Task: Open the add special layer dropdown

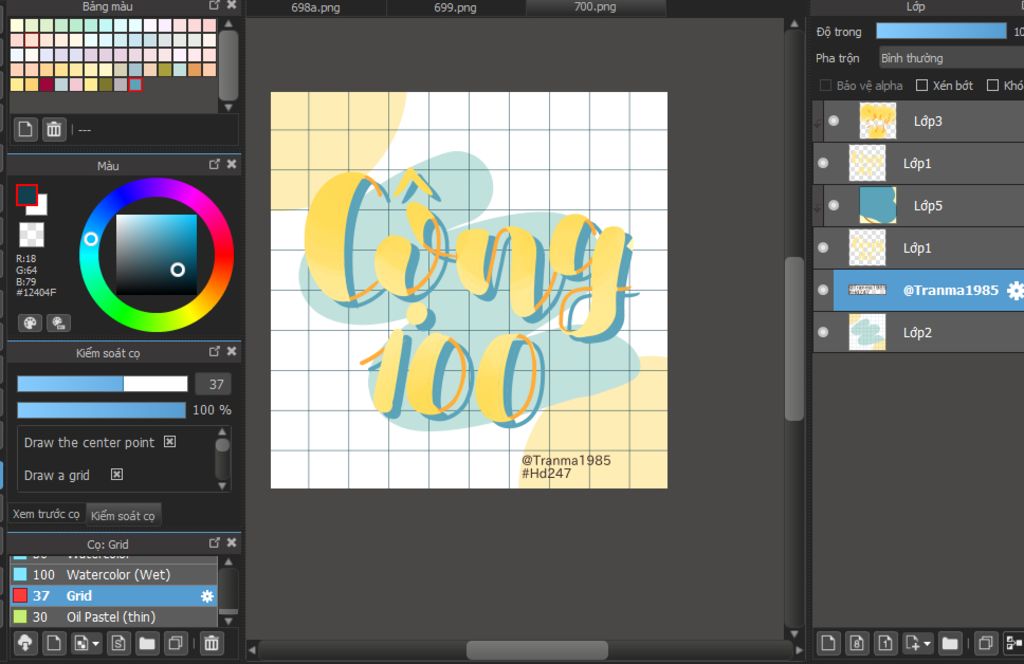Action: click(918, 643)
